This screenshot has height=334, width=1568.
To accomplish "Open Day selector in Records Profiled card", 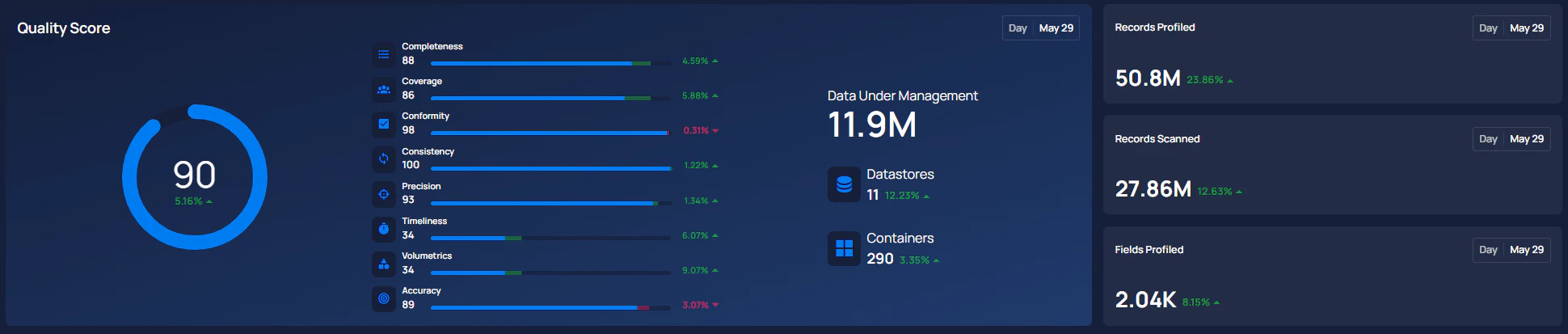I will click(x=1488, y=28).
